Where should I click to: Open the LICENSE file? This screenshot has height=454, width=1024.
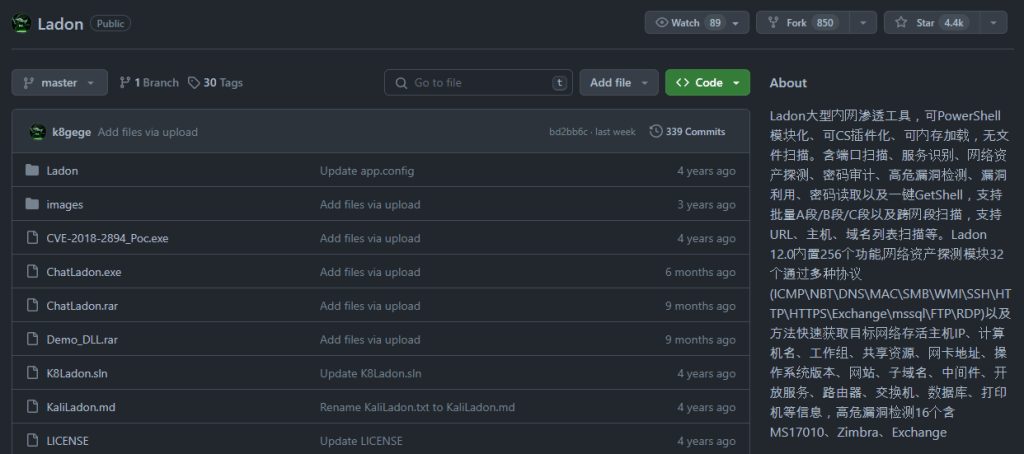click(x=67, y=442)
